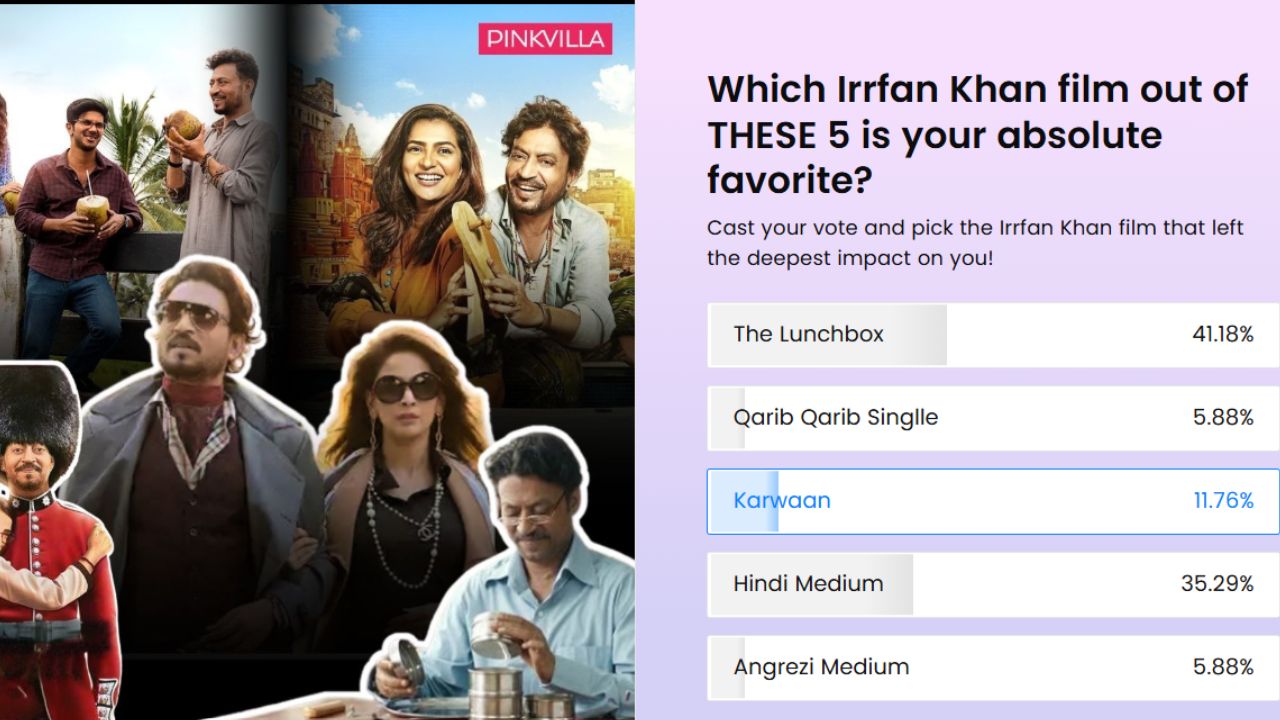Click the 35.29% Hindi Medium percentage
The image size is (1280, 720).
[1217, 584]
